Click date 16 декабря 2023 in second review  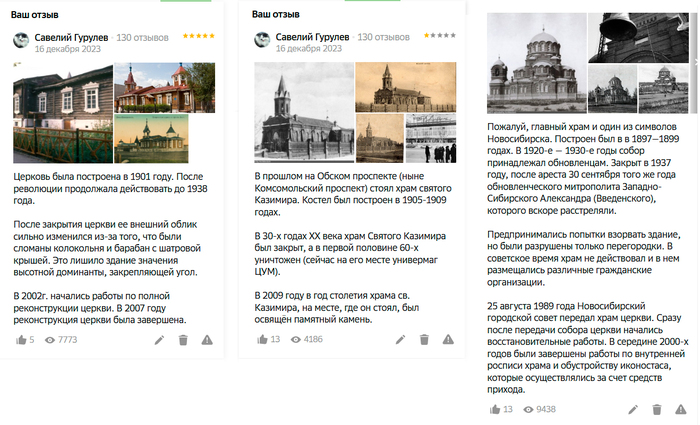[x=309, y=49]
